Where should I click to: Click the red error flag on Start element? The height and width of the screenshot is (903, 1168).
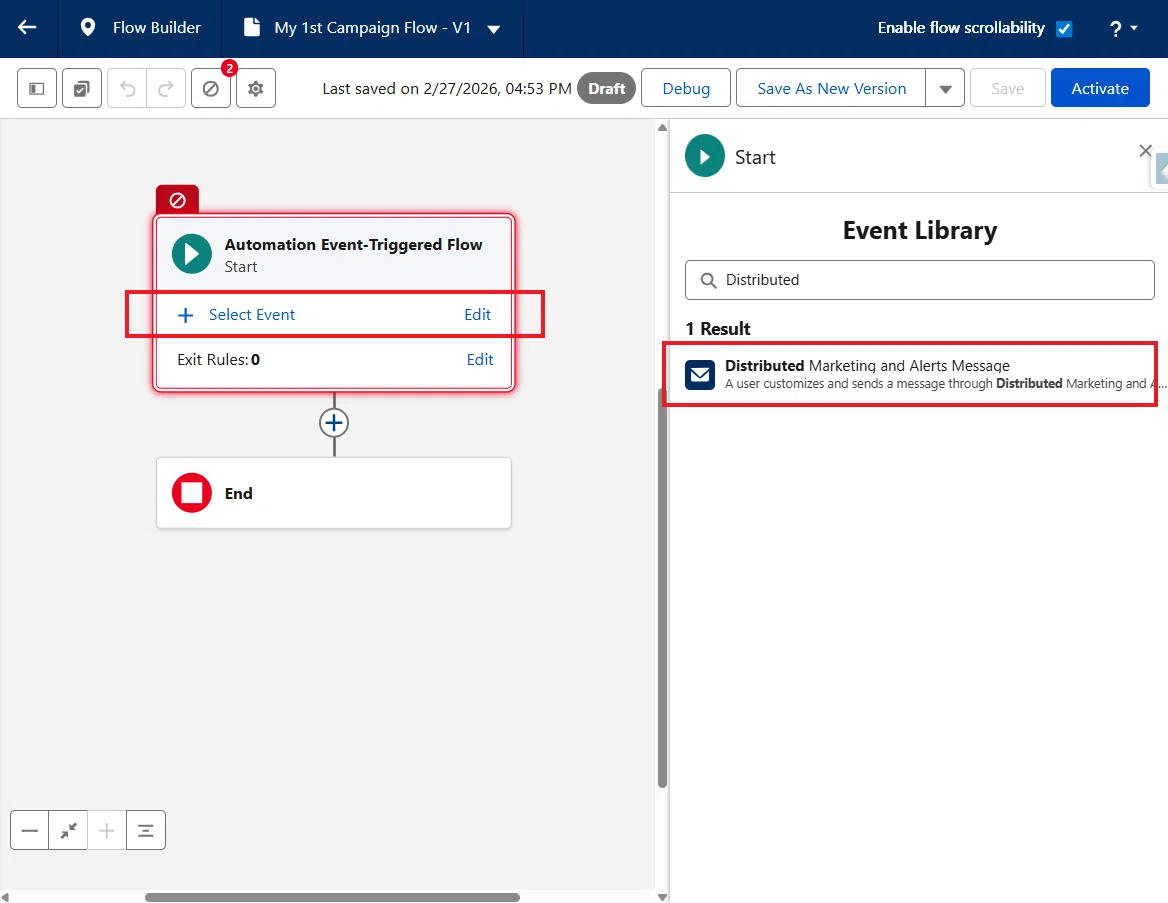[177, 200]
